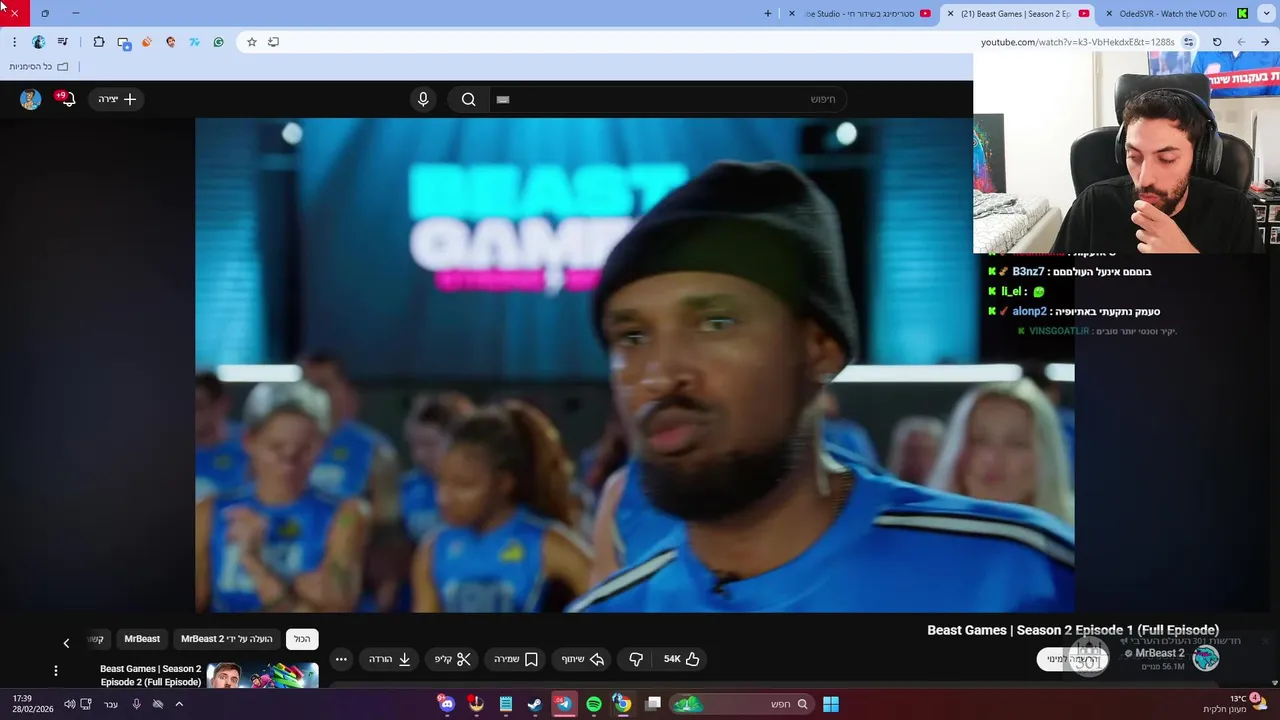The image size is (1280, 720).
Task: Switch the Hebrew input language indicator
Action: click(x=111, y=704)
